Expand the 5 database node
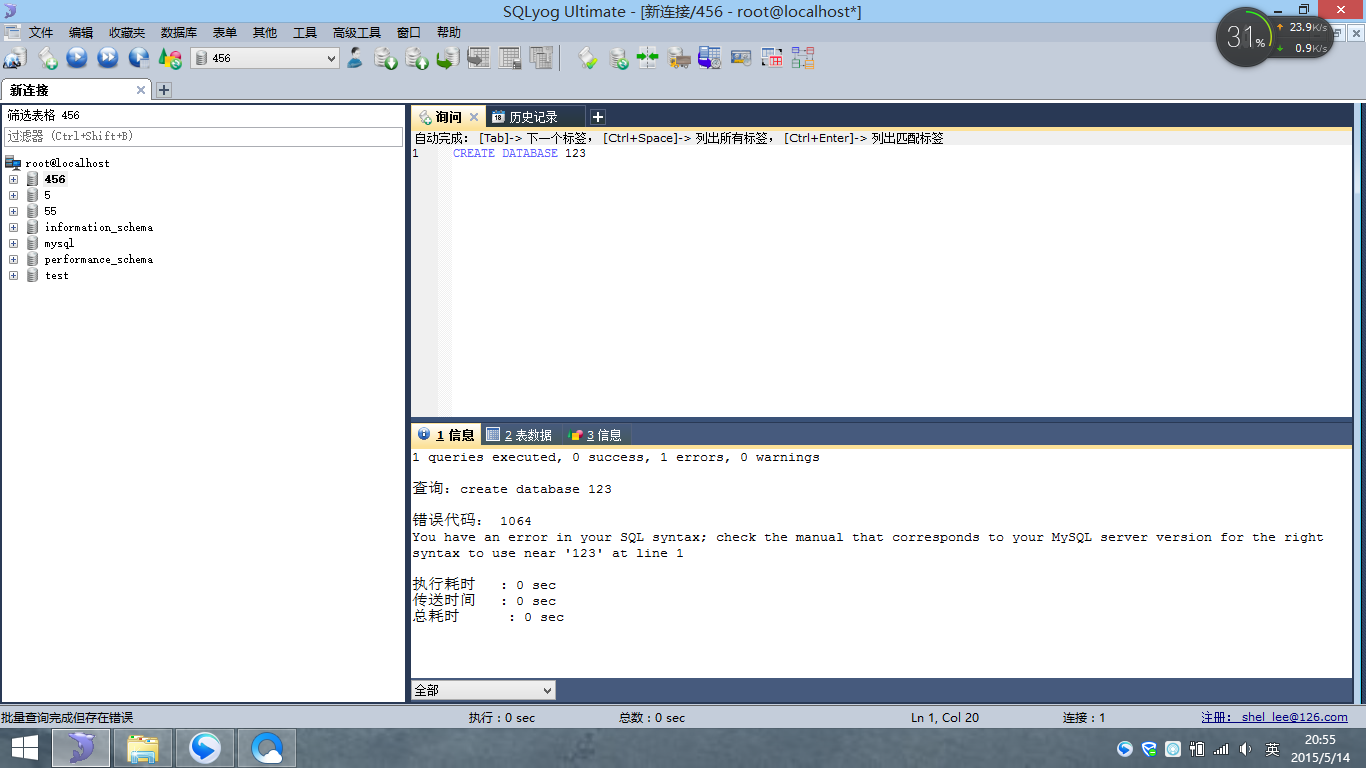Image resolution: width=1366 pixels, height=768 pixels. click(14, 195)
